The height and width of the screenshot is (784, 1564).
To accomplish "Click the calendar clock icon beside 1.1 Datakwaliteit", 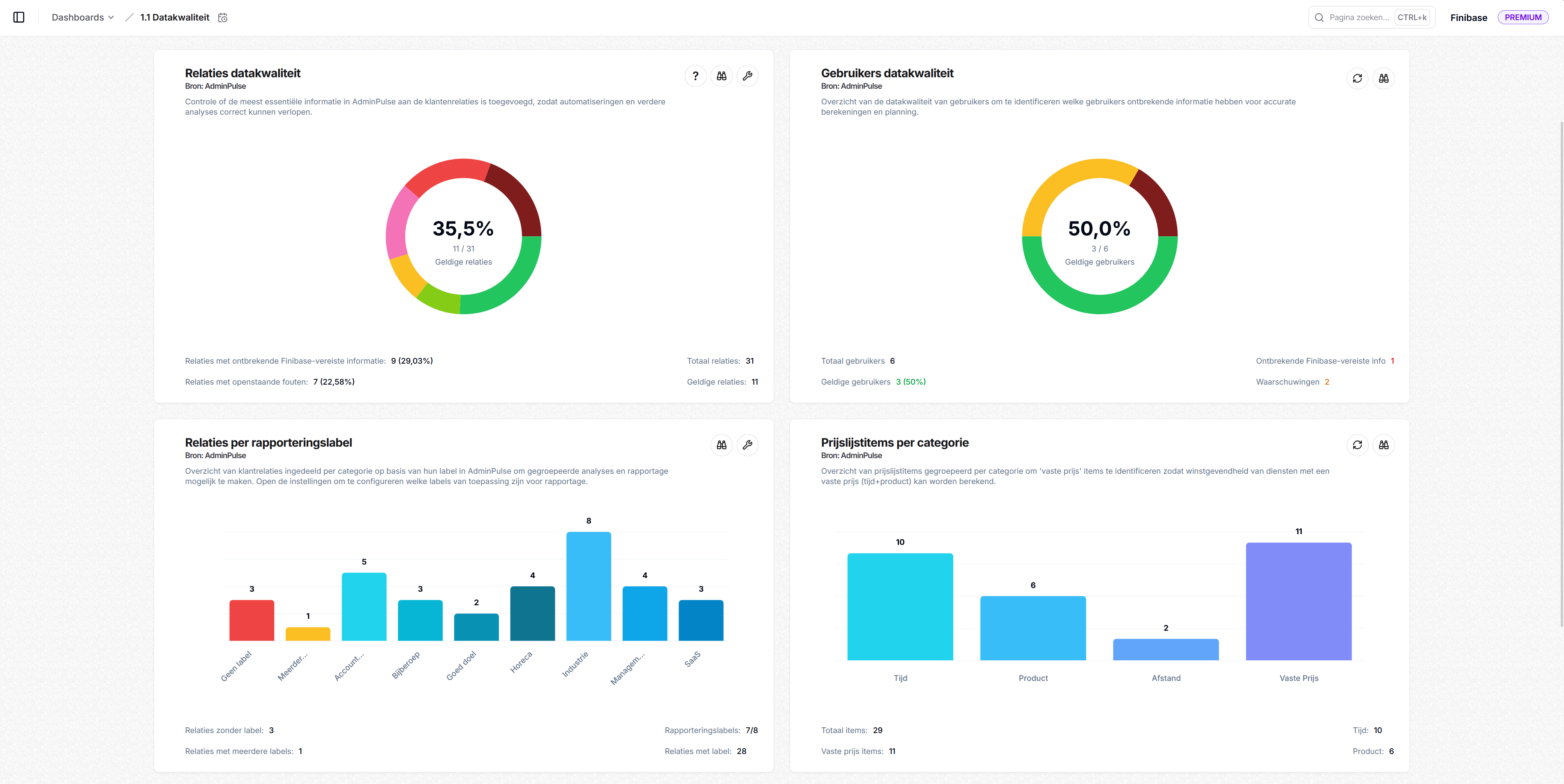I will [223, 18].
